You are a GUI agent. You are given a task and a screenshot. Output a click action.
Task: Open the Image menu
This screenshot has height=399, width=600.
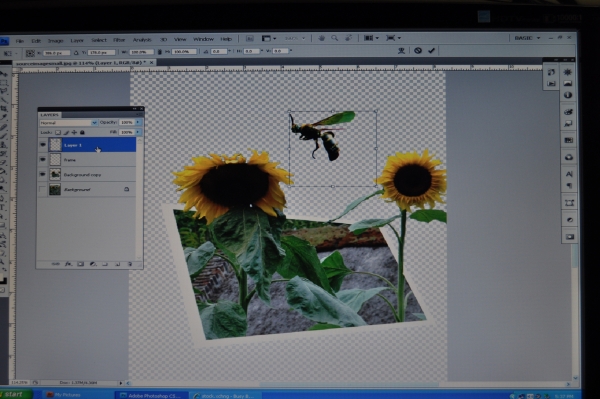pos(55,41)
